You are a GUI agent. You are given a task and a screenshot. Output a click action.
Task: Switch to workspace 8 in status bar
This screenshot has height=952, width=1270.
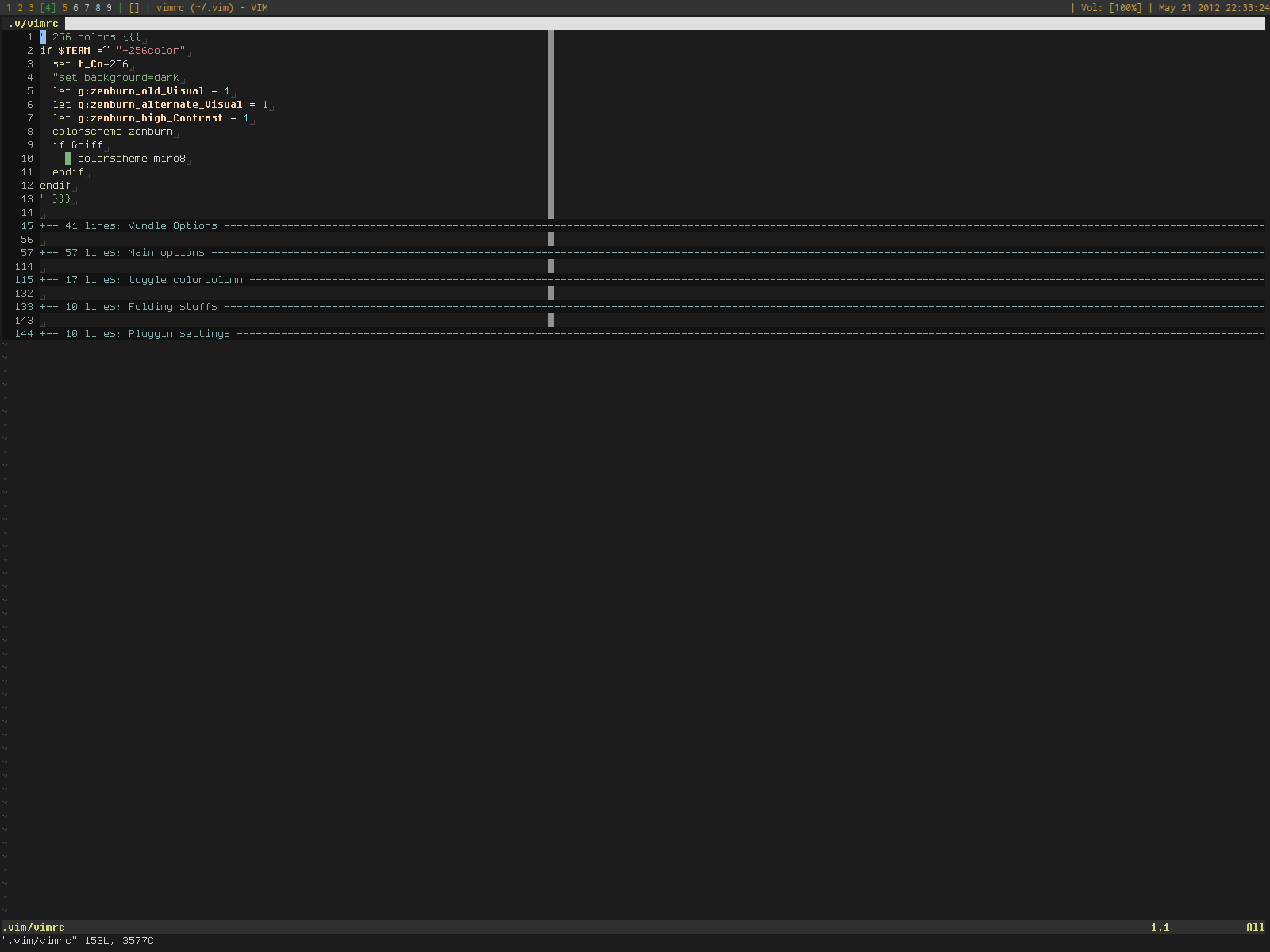[x=98, y=8]
